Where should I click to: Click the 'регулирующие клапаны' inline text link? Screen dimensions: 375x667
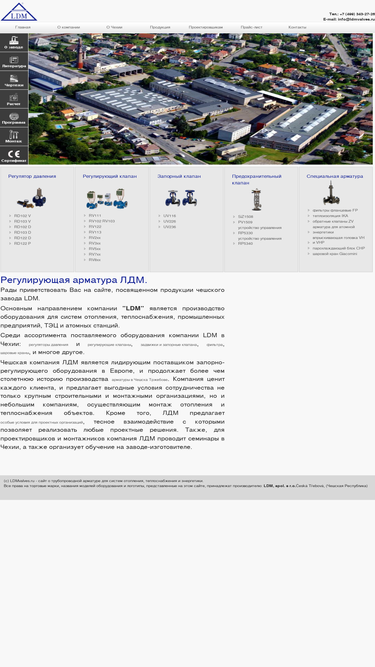pos(109,345)
